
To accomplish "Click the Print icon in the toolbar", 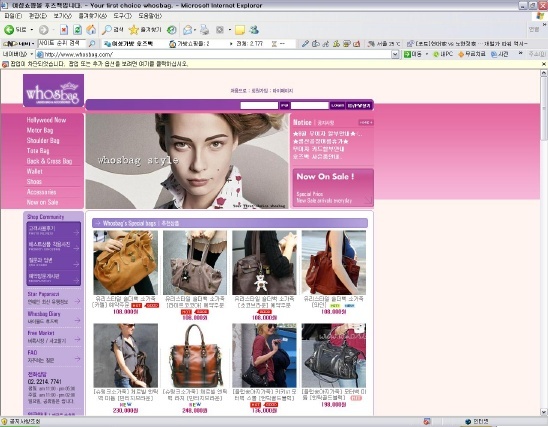I will [204, 30].
